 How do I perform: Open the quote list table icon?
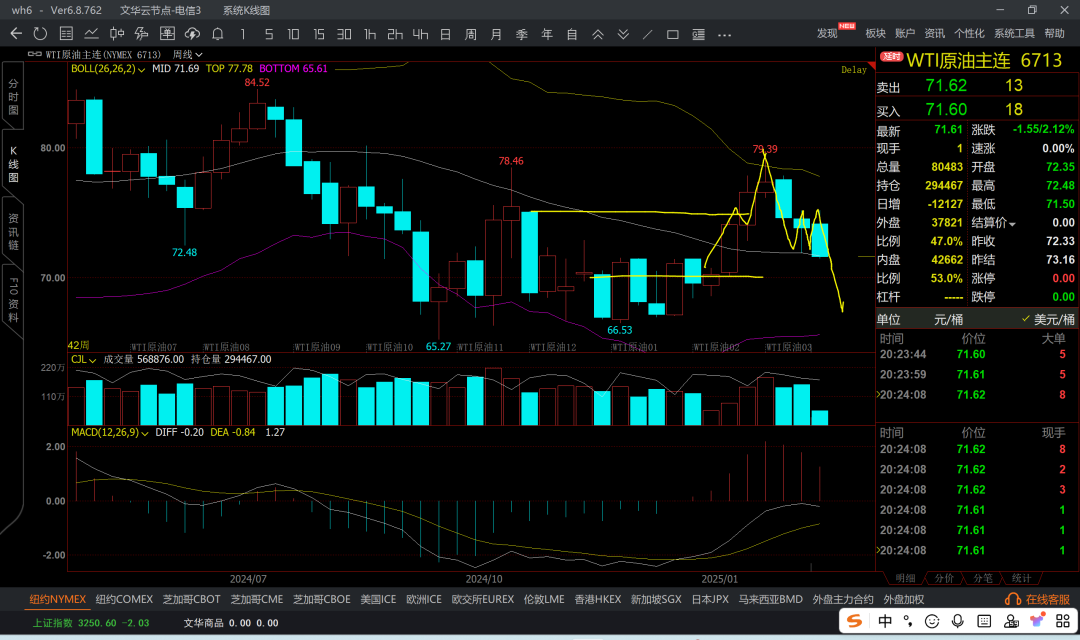66,34
